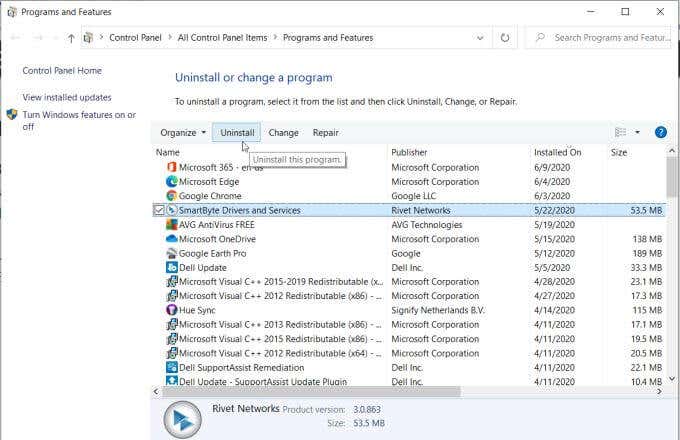
Task: Select the Microsoft Edge icon in list
Action: (172, 181)
